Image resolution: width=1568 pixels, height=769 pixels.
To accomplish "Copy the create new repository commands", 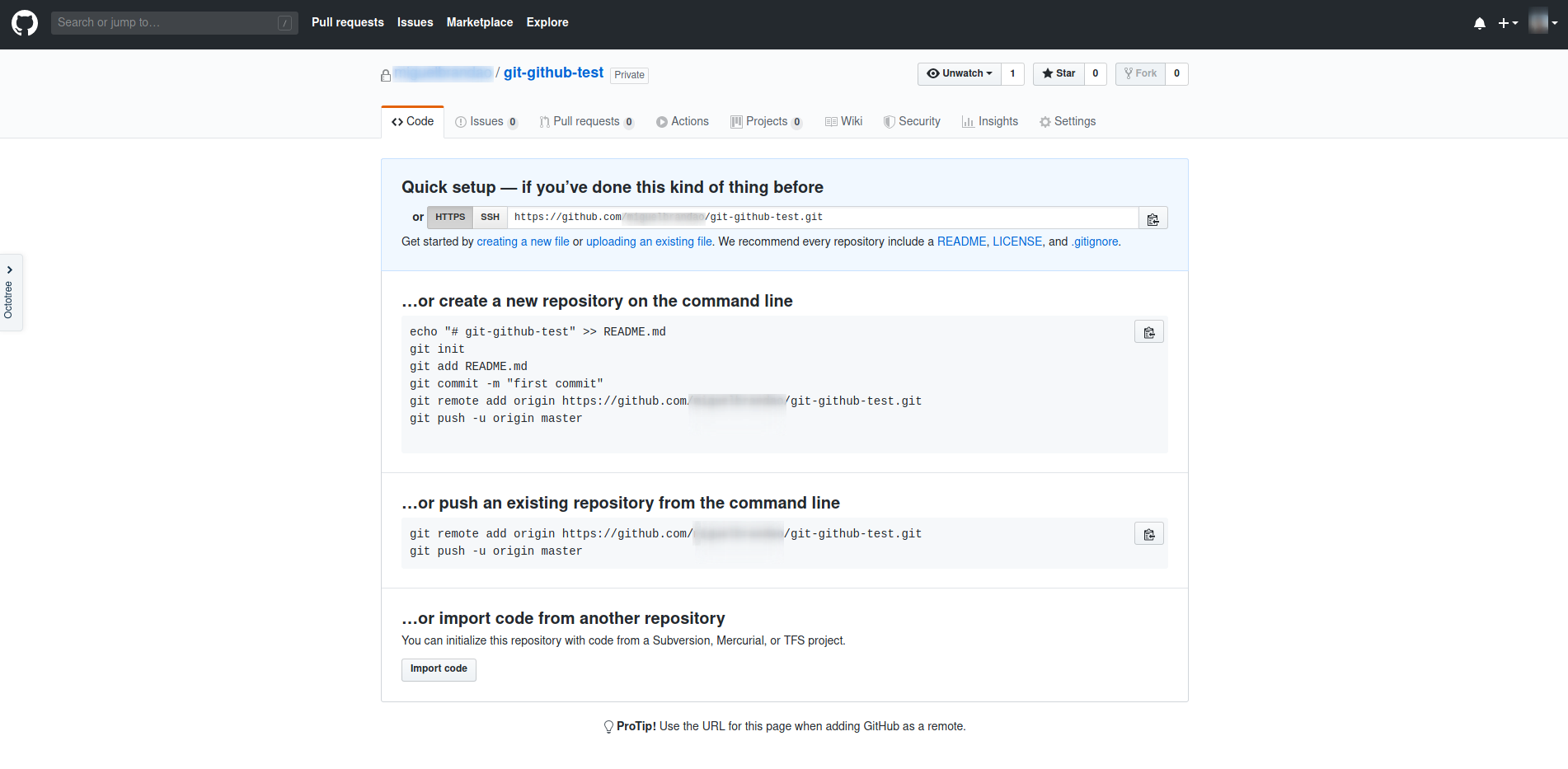I will tap(1149, 332).
